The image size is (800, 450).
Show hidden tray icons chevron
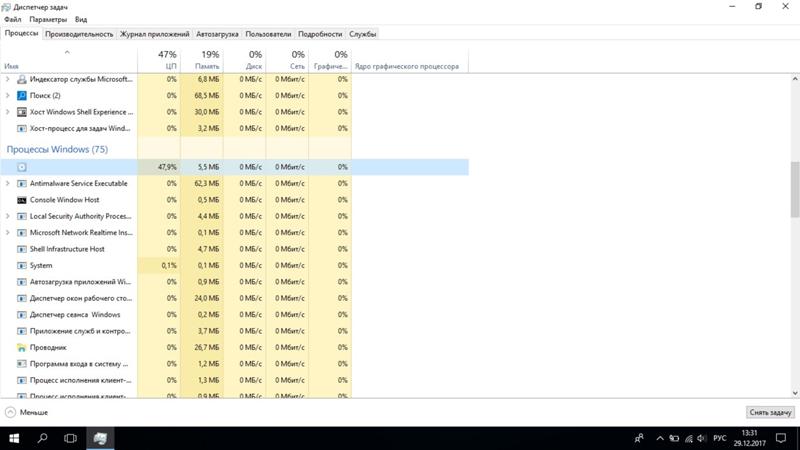660,438
